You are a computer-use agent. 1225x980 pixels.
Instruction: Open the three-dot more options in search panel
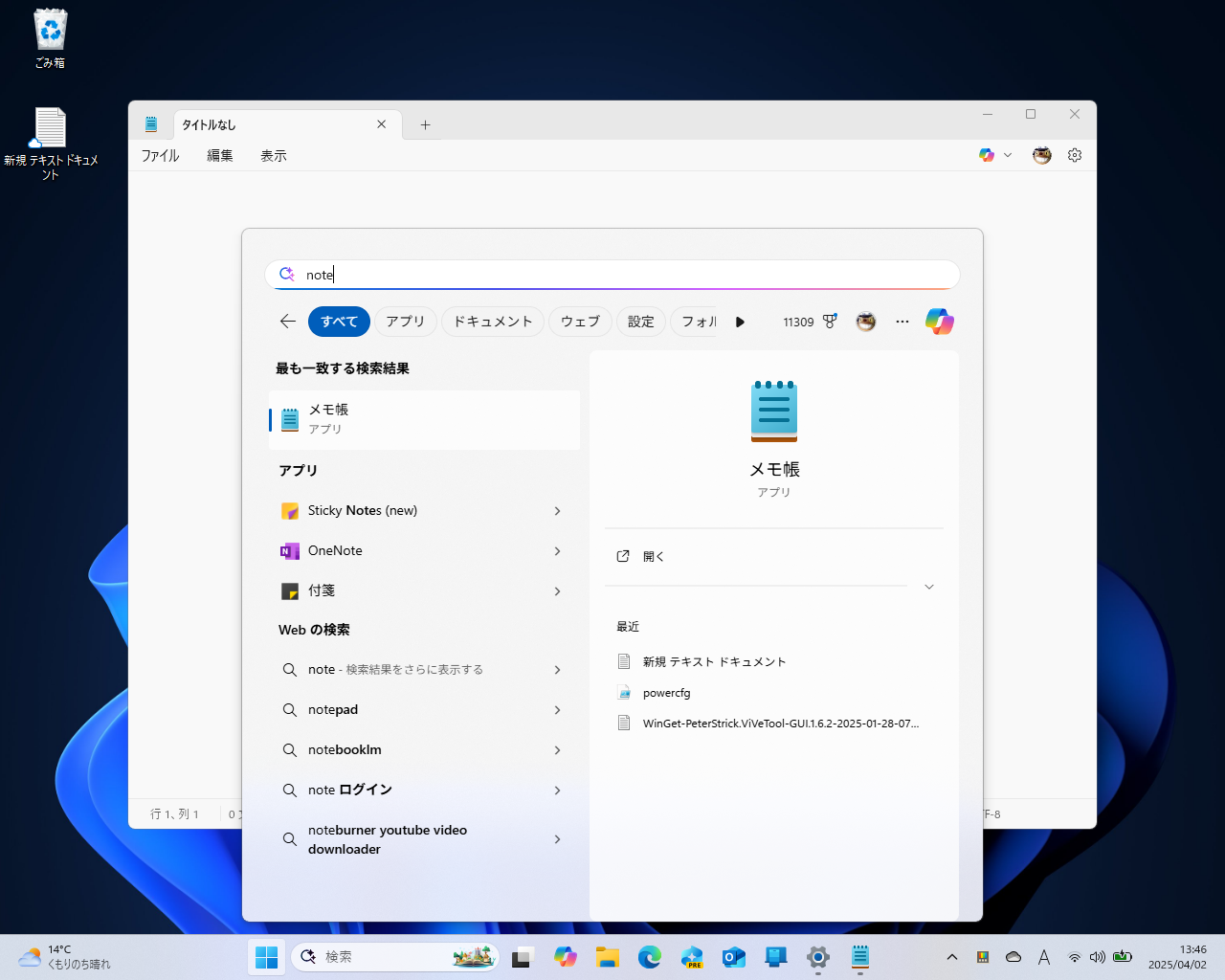coord(902,322)
